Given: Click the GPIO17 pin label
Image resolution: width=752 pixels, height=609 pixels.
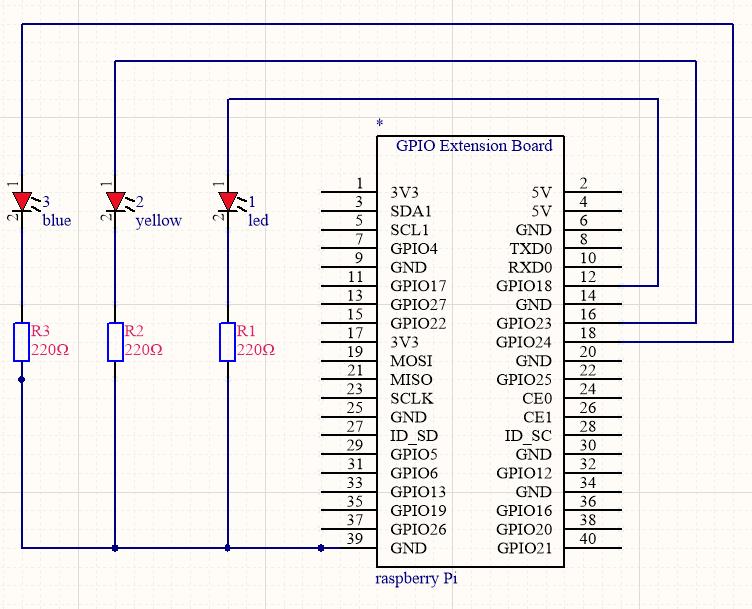Looking at the screenshot, I should click(418, 286).
